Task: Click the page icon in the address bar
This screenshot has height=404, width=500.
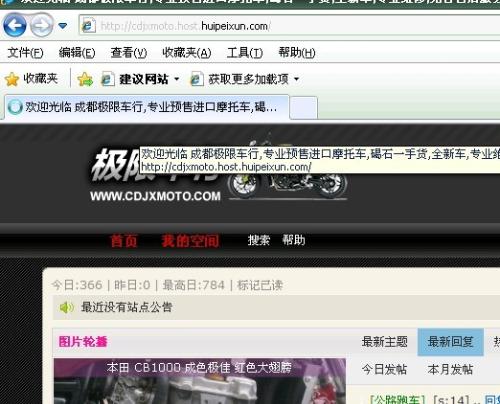Action: (x=88, y=26)
